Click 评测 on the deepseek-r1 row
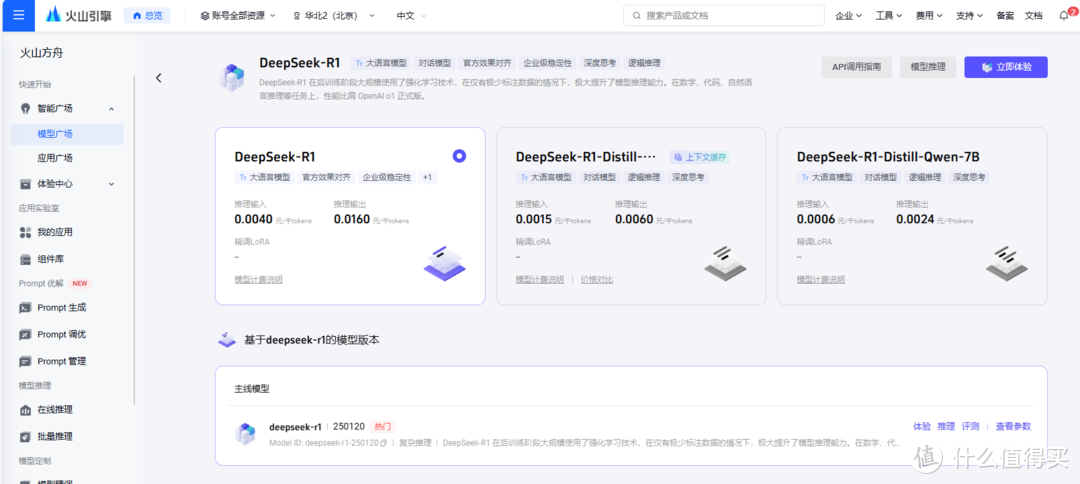 point(970,427)
